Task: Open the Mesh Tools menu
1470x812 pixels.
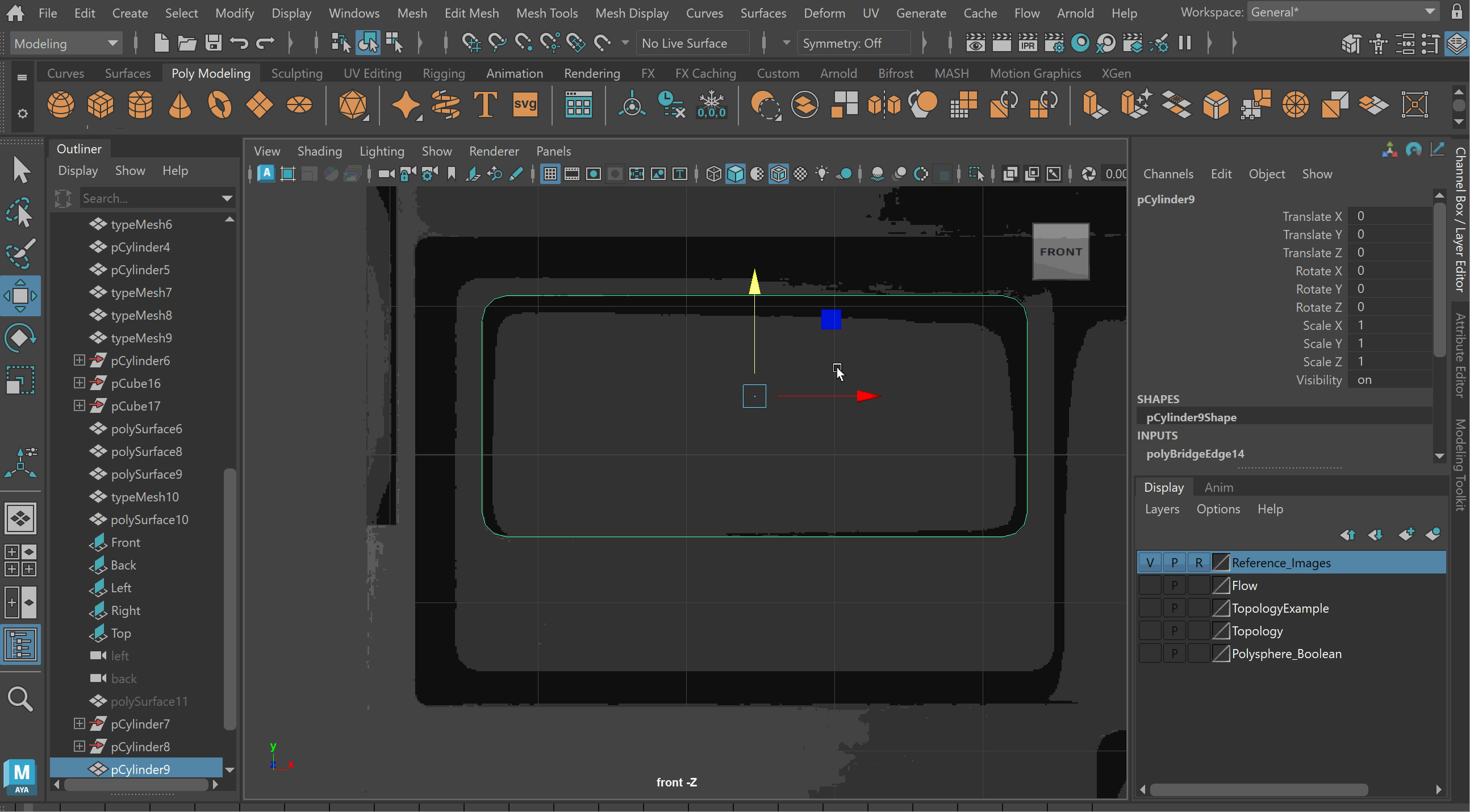Action: pos(546,12)
